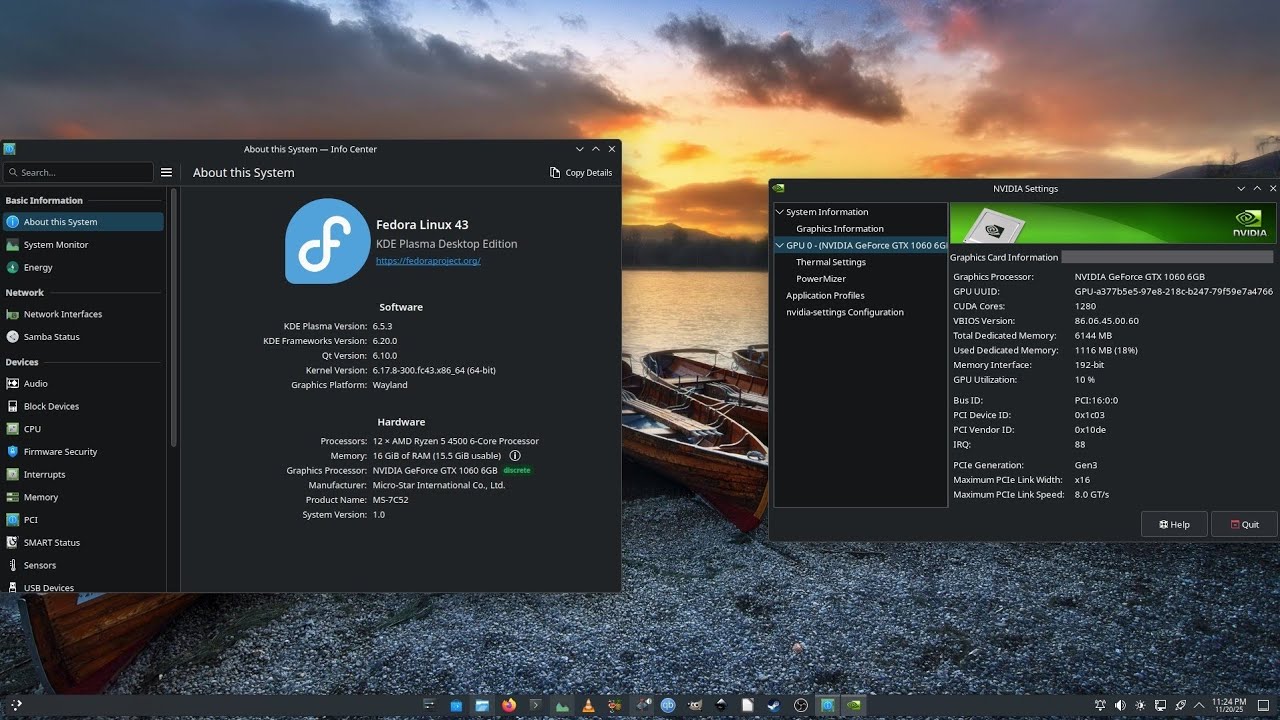Click the discrete GPU badge
Image resolution: width=1280 pixels, height=720 pixels.
tap(517, 470)
